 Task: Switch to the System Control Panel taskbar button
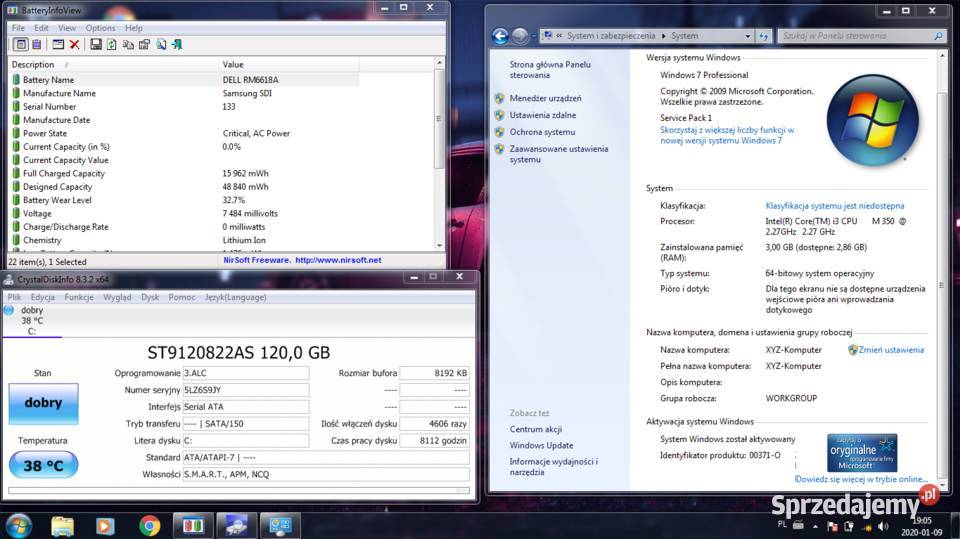pyautogui.click(x=280, y=526)
